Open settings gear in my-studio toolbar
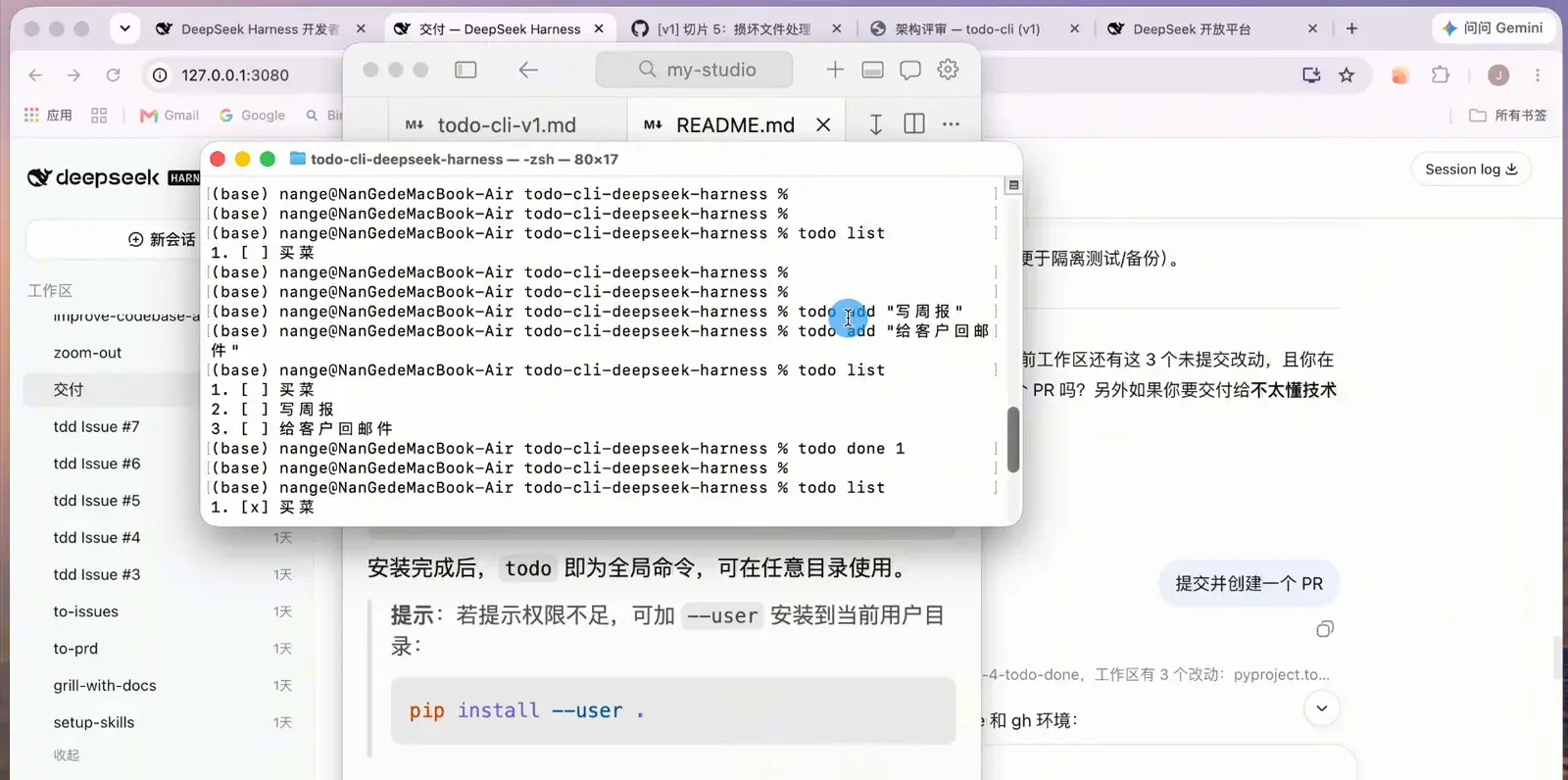 tap(948, 70)
